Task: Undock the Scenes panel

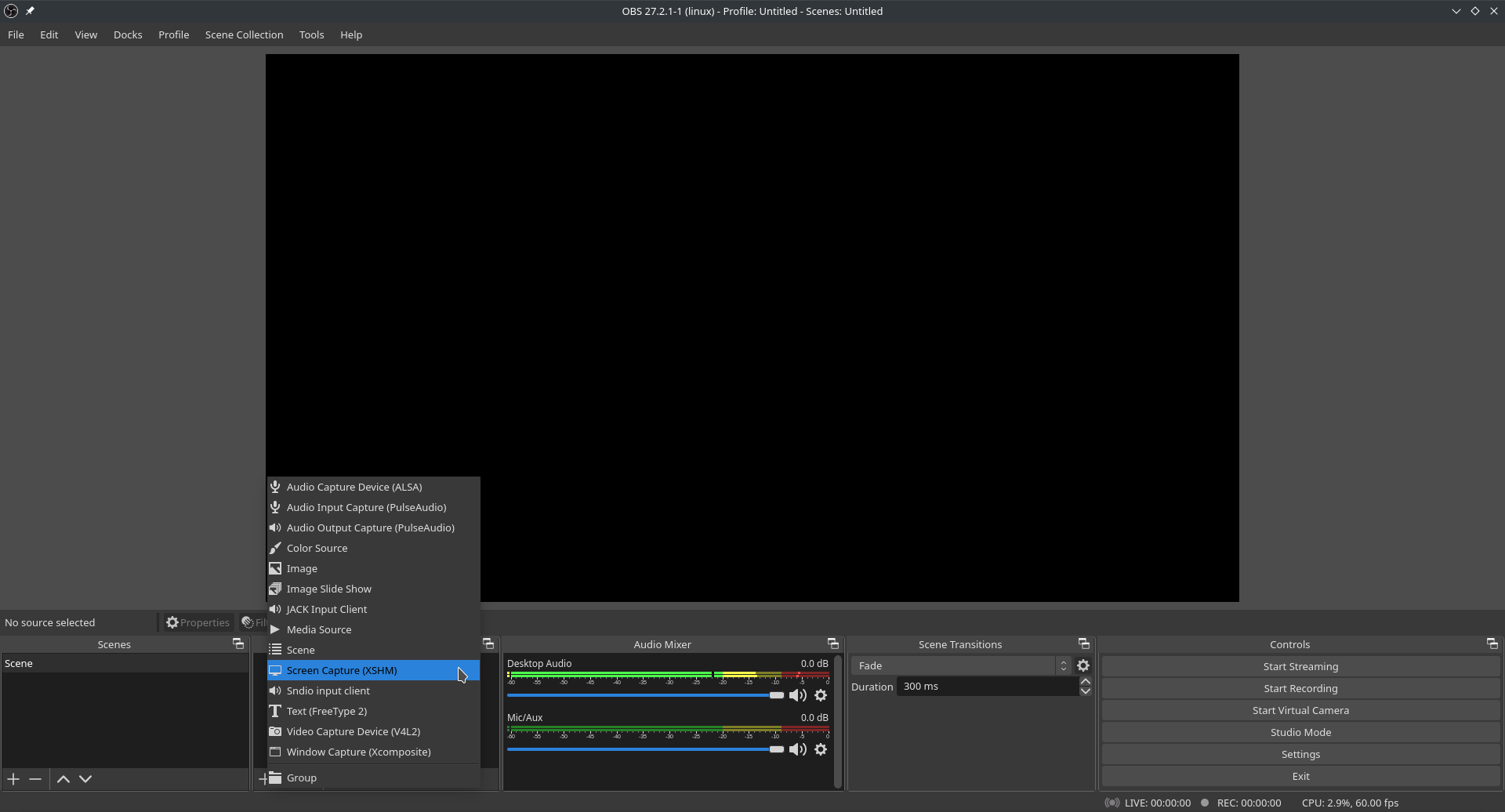Action: point(238,643)
